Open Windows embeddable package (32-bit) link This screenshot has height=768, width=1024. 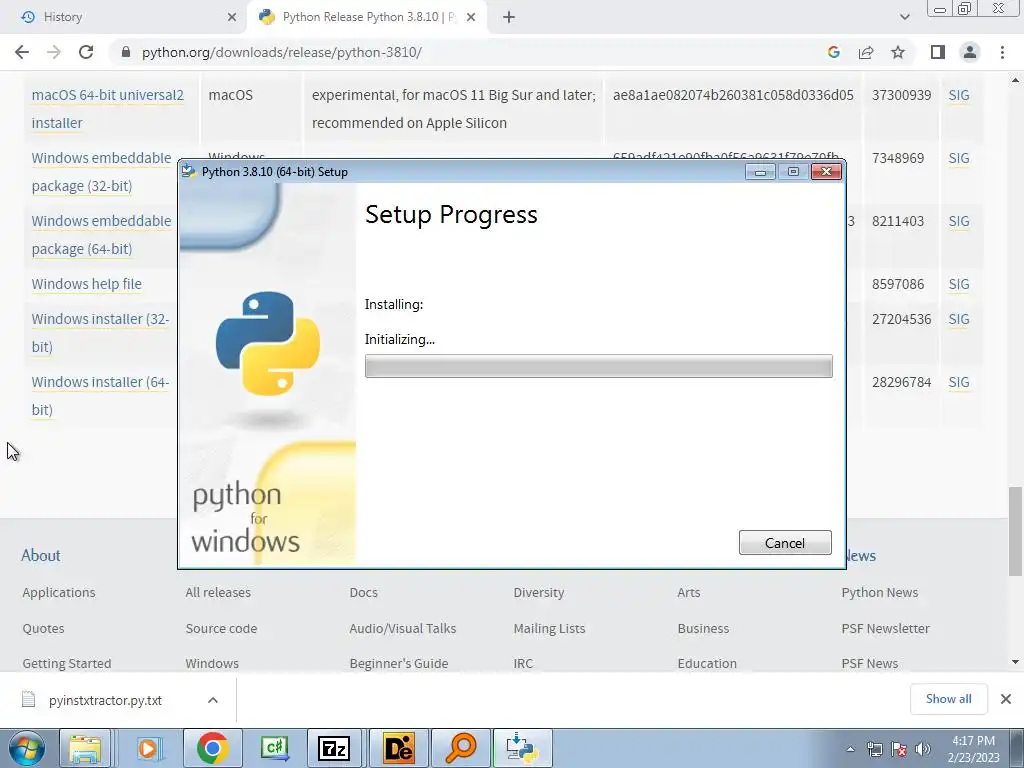pos(101,172)
